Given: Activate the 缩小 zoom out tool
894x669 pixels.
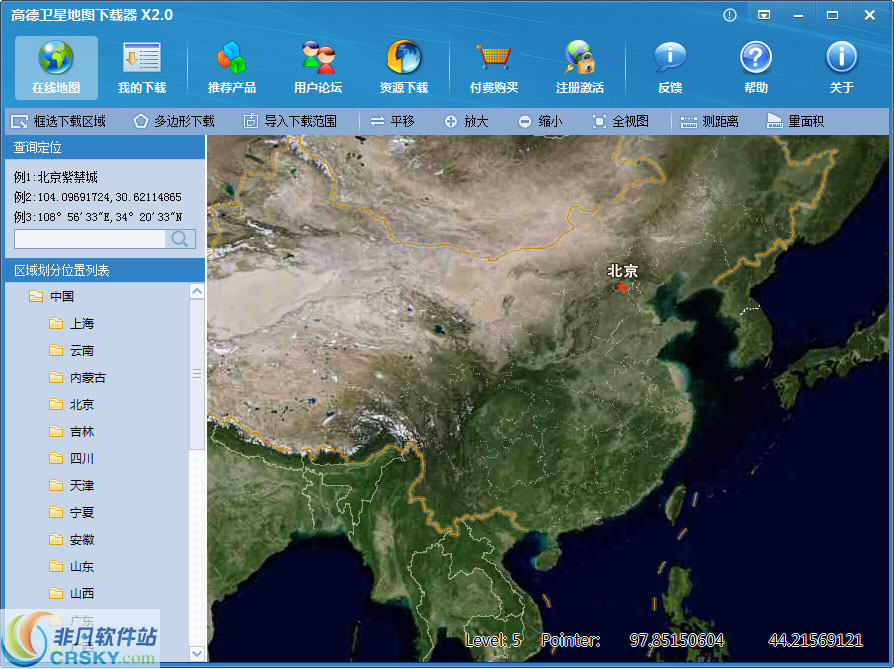Looking at the screenshot, I should point(541,121).
